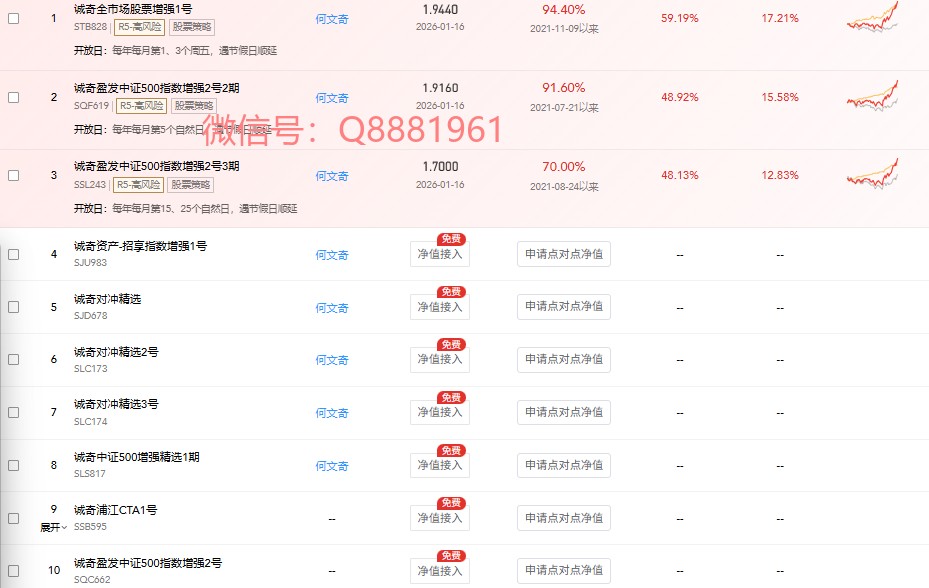Click 净值接入 for 诚奇盈发中证500指数增强2号 row 10
Screen dimensions: 929x588
[x=440, y=571]
